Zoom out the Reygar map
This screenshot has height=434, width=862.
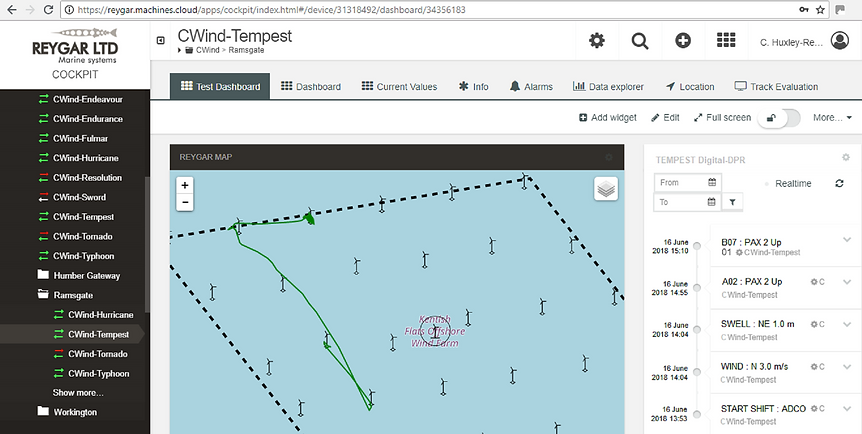185,202
